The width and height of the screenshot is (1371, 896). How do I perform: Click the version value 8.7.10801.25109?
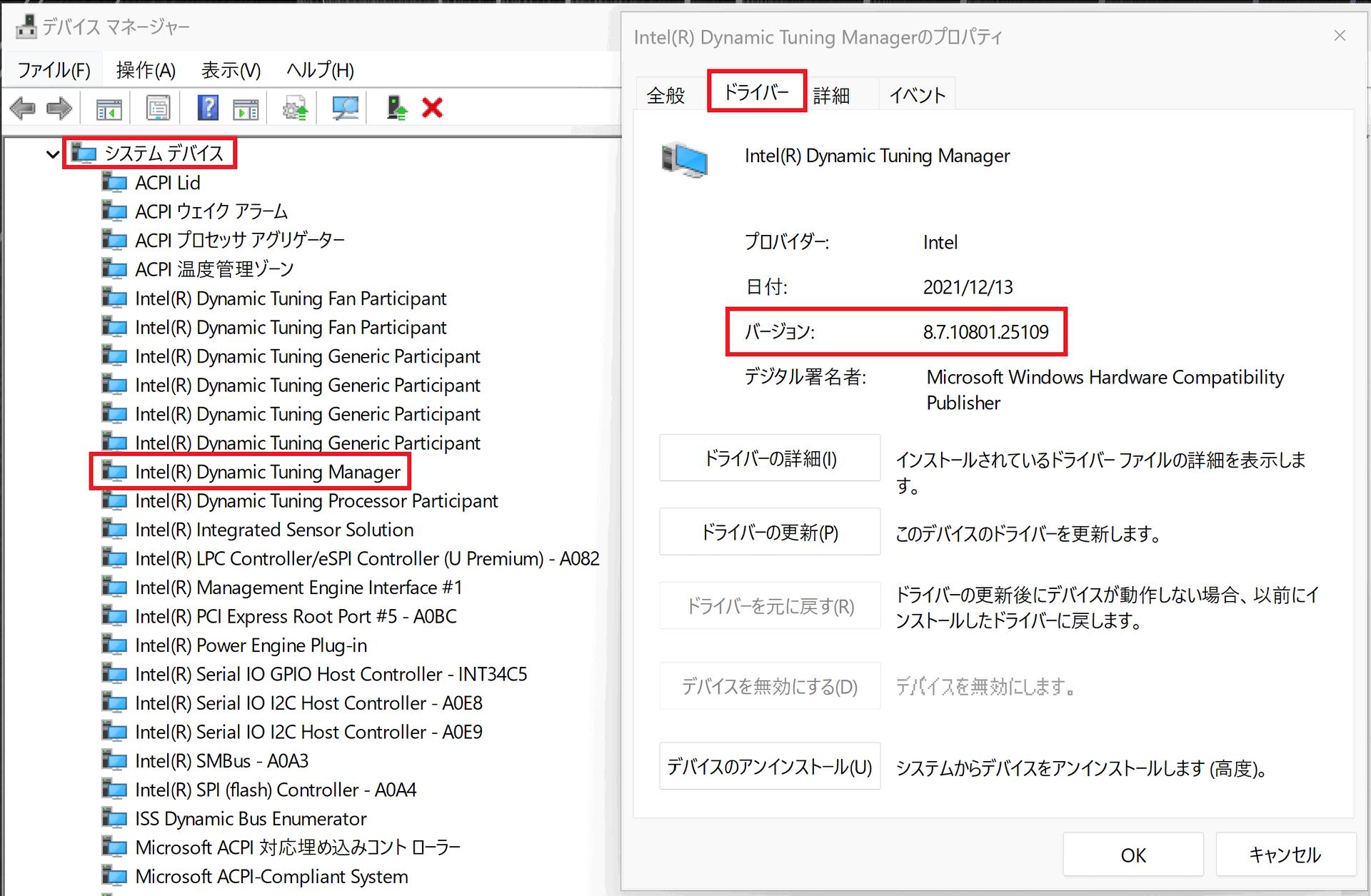[x=985, y=332]
